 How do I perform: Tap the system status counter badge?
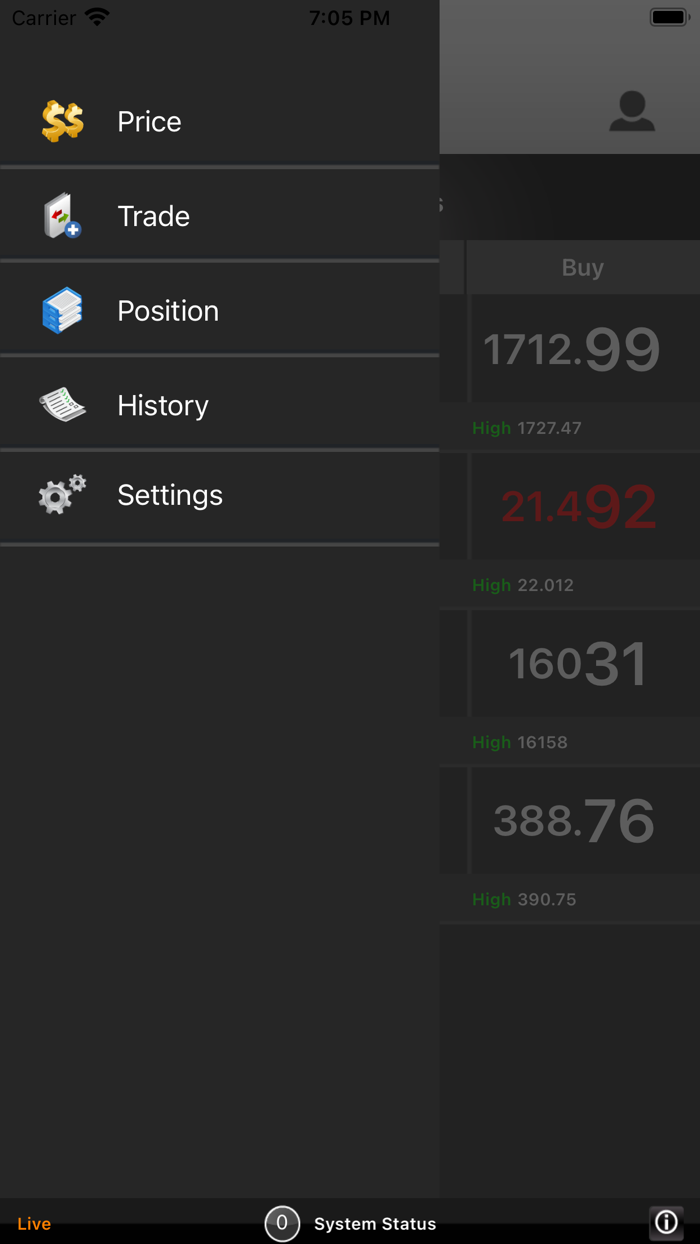coord(282,1223)
